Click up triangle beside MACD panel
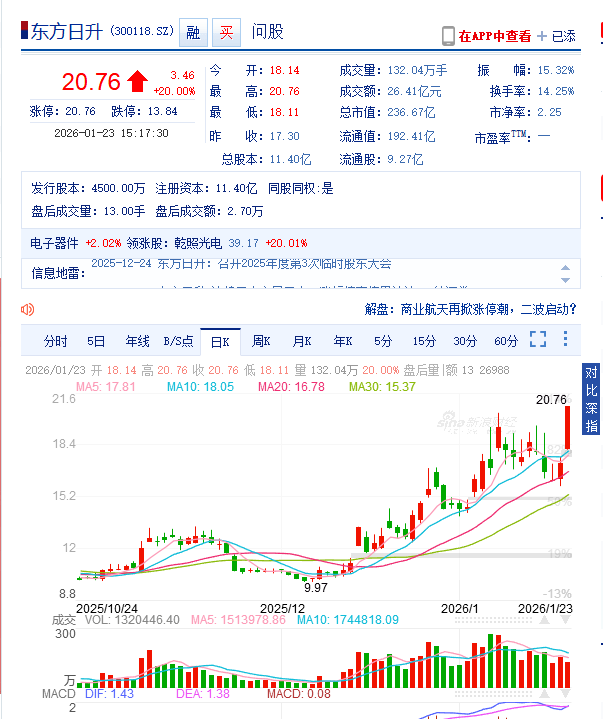603x719 pixels. (x=545, y=694)
